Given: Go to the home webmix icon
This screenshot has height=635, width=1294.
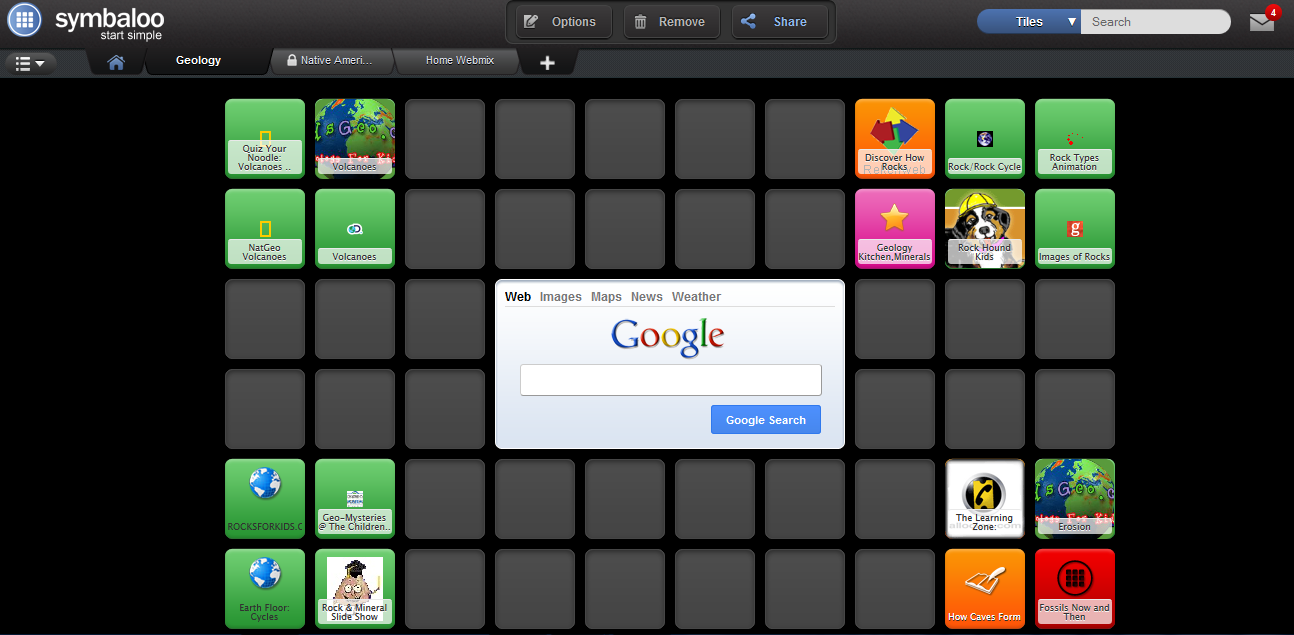Looking at the screenshot, I should click(116, 62).
